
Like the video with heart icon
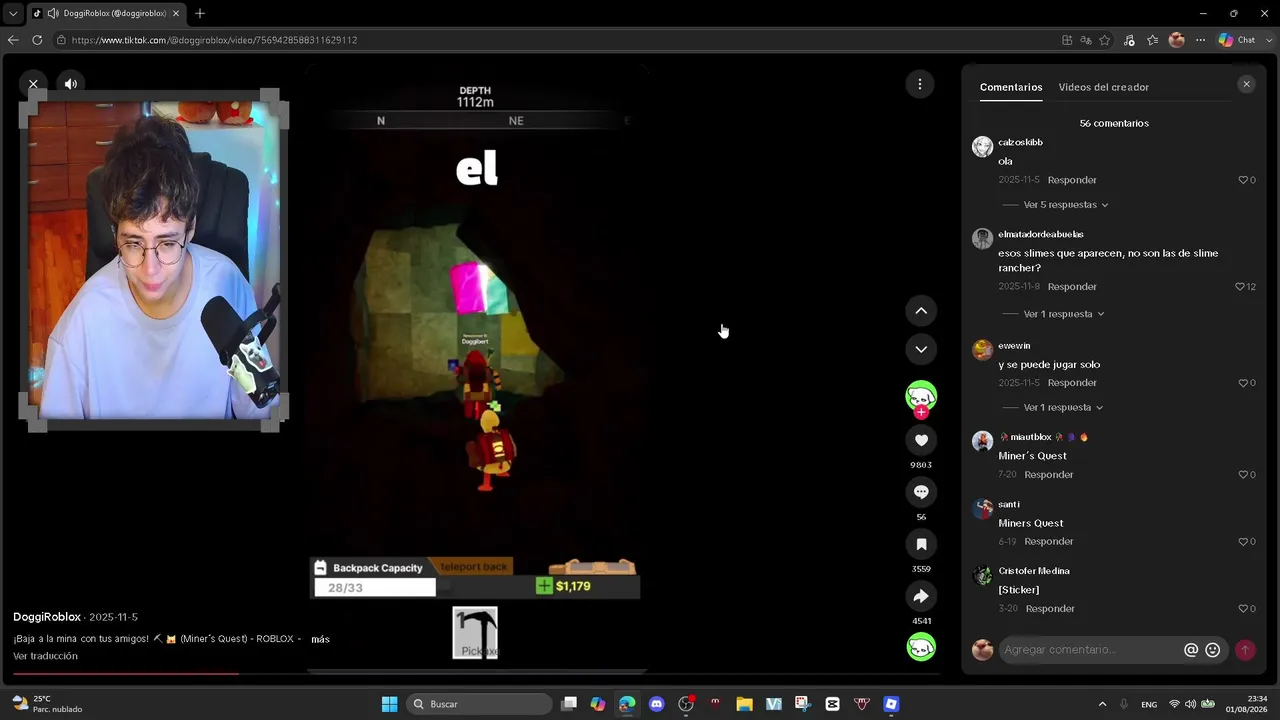coord(921,440)
